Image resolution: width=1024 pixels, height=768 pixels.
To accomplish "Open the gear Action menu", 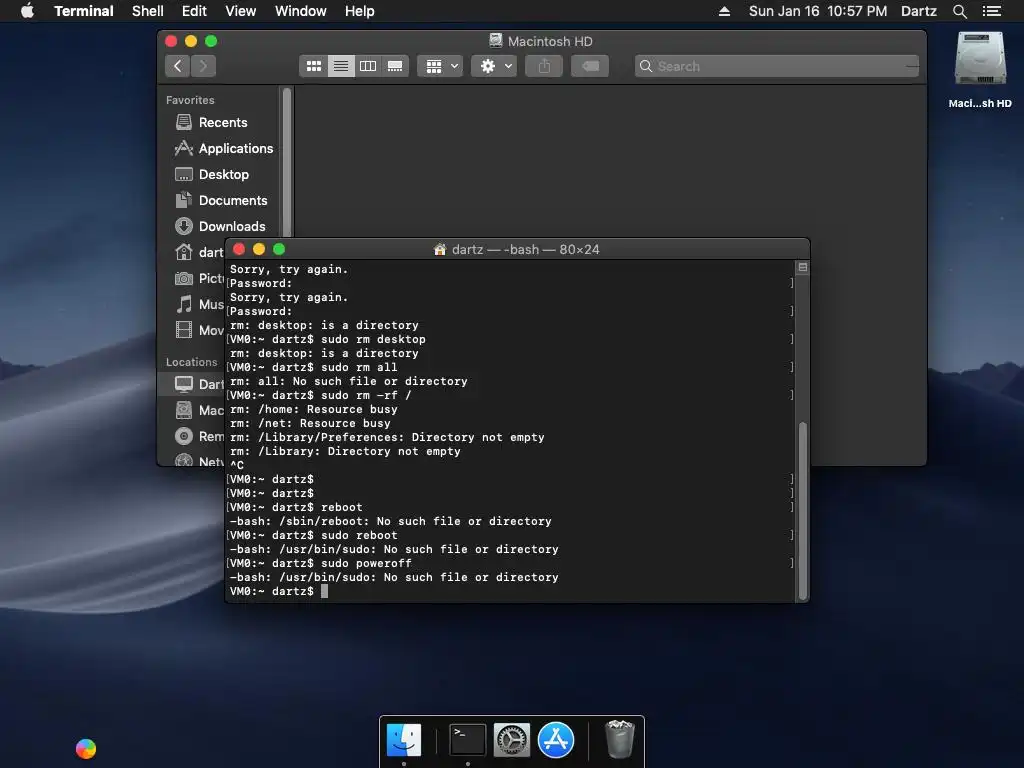I will tap(495, 66).
